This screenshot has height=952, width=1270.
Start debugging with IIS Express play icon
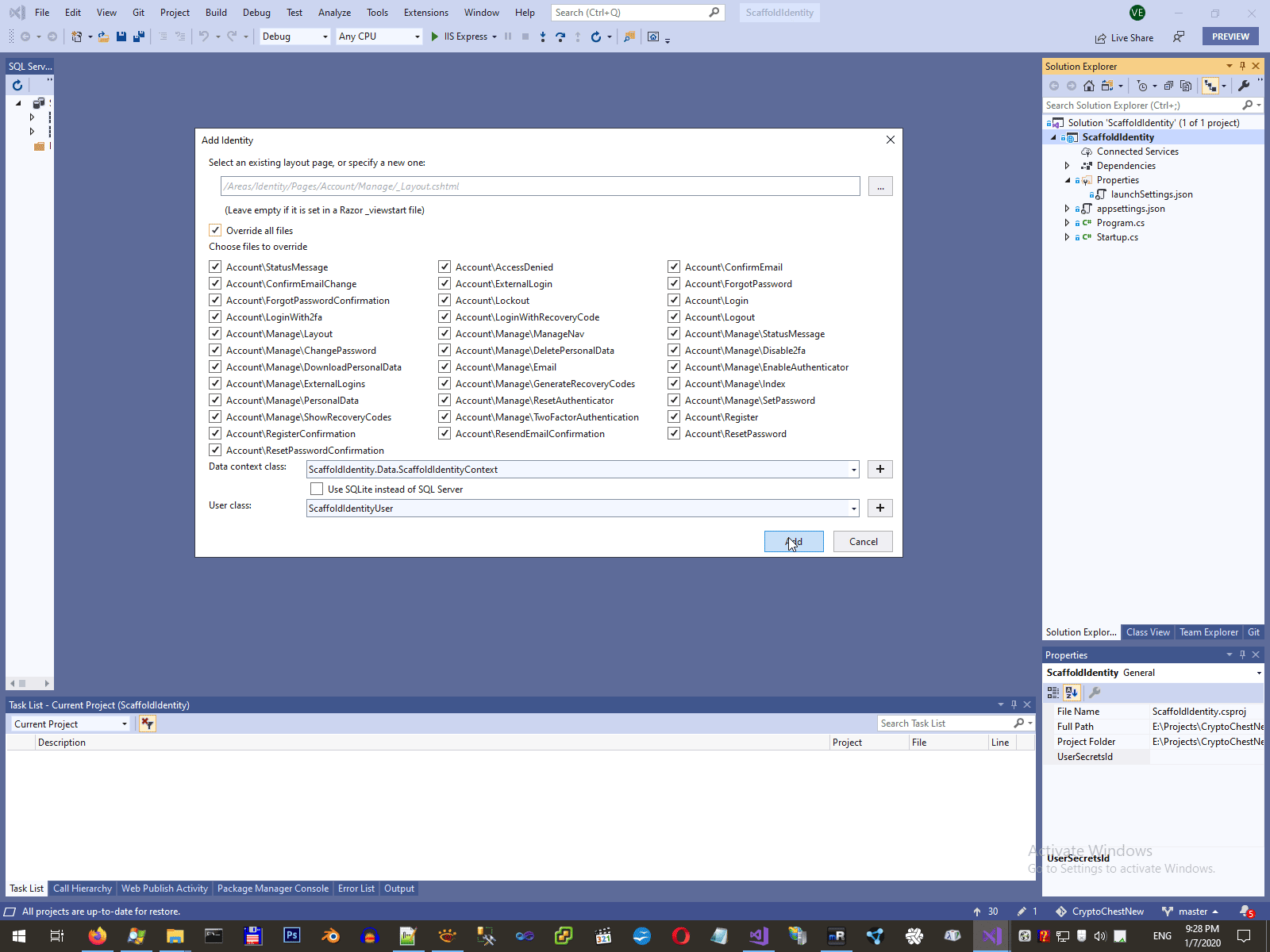(434, 36)
